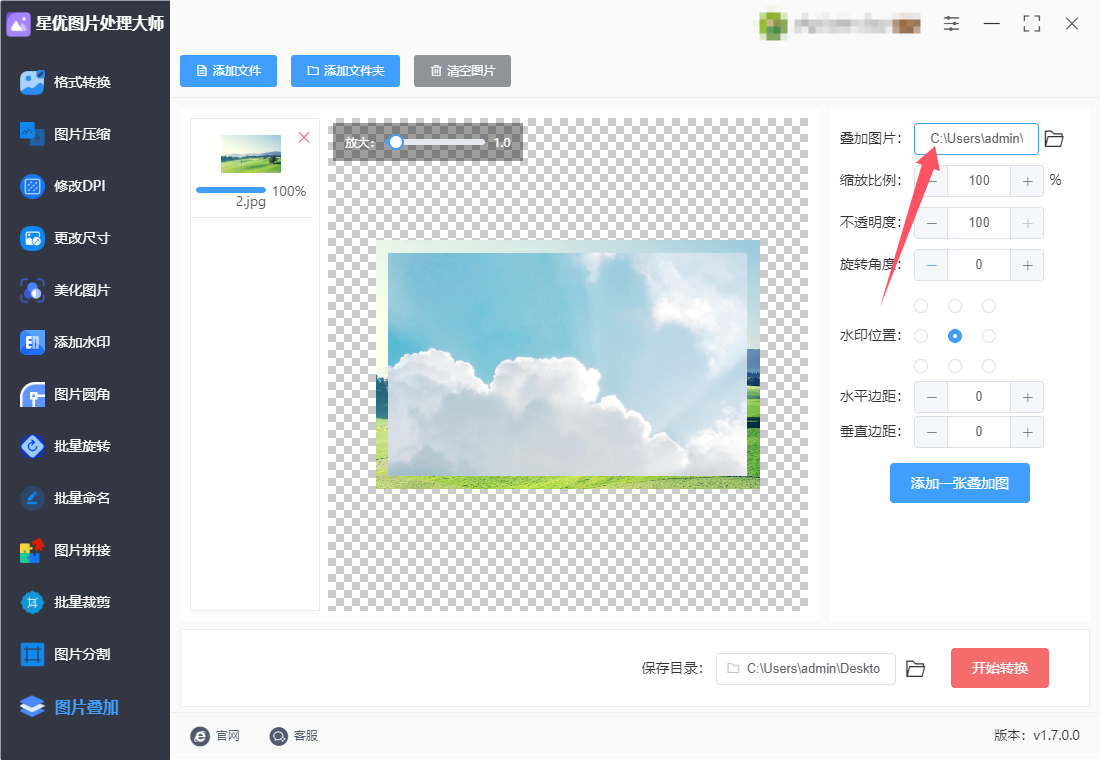Remove 2.jpg with the red X
The image size is (1100, 760).
304,138
